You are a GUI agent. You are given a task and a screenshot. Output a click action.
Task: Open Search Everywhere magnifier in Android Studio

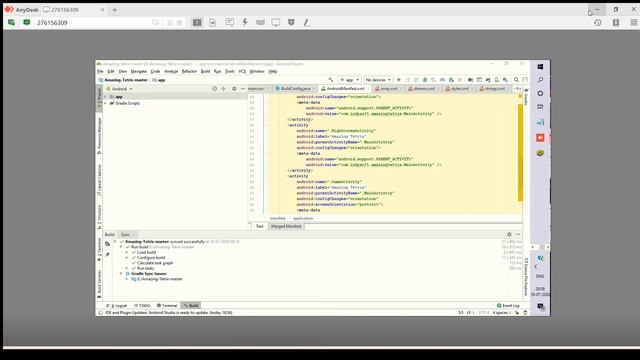(516, 80)
